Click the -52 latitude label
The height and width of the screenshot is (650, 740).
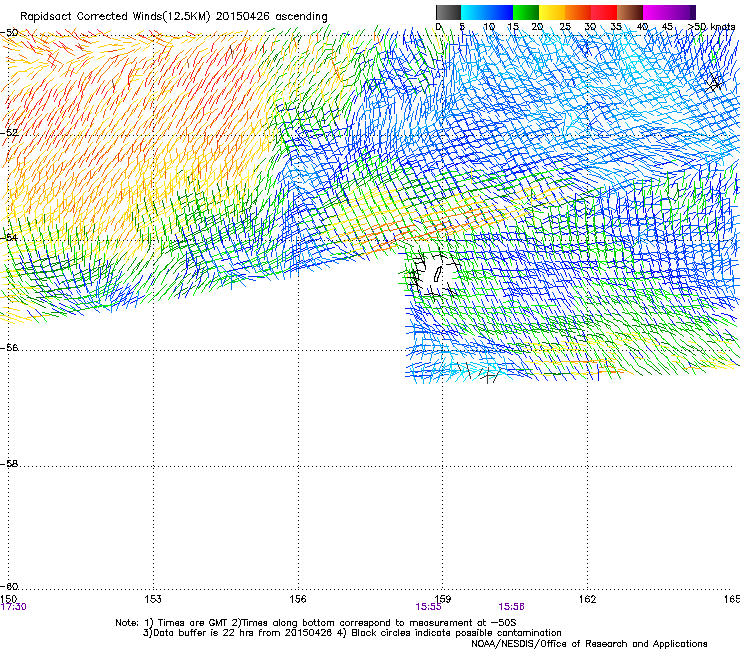point(9,133)
